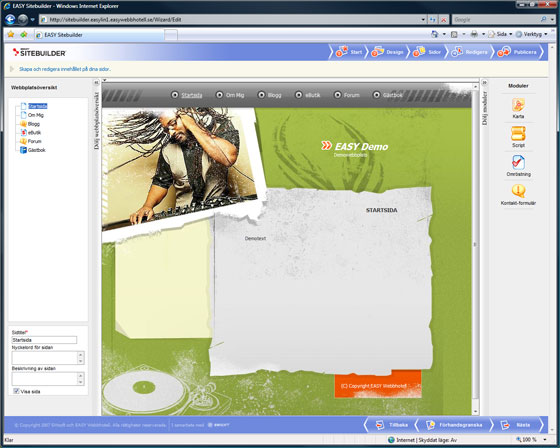Image resolution: width=560 pixels, height=448 pixels.
Task: Click the Beskrivning field up spinner arrow
Action: pos(80,375)
